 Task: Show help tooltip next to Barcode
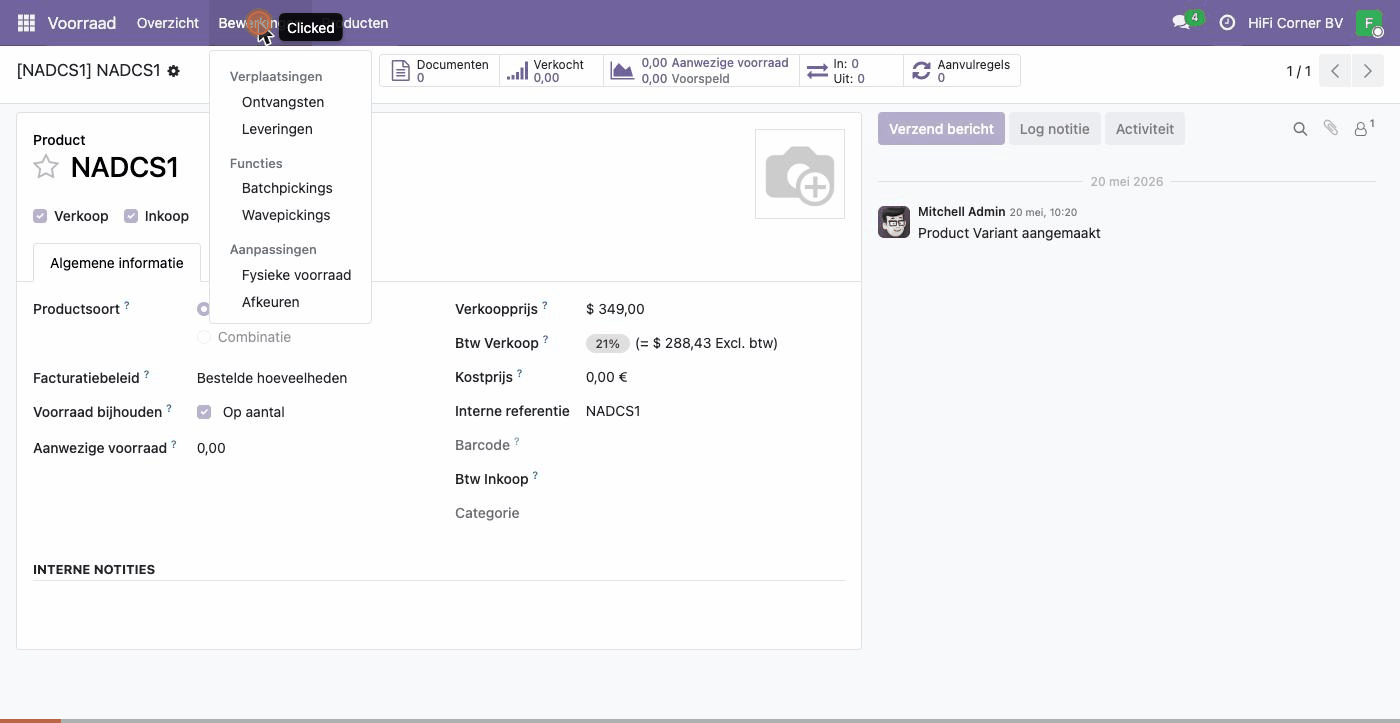click(517, 441)
